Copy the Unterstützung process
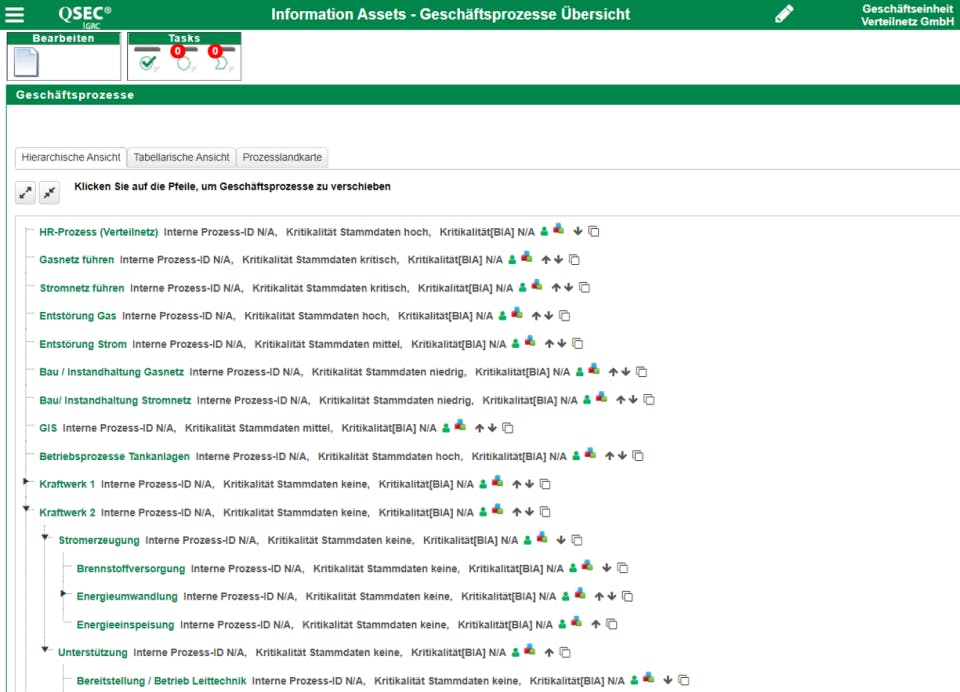 point(565,652)
